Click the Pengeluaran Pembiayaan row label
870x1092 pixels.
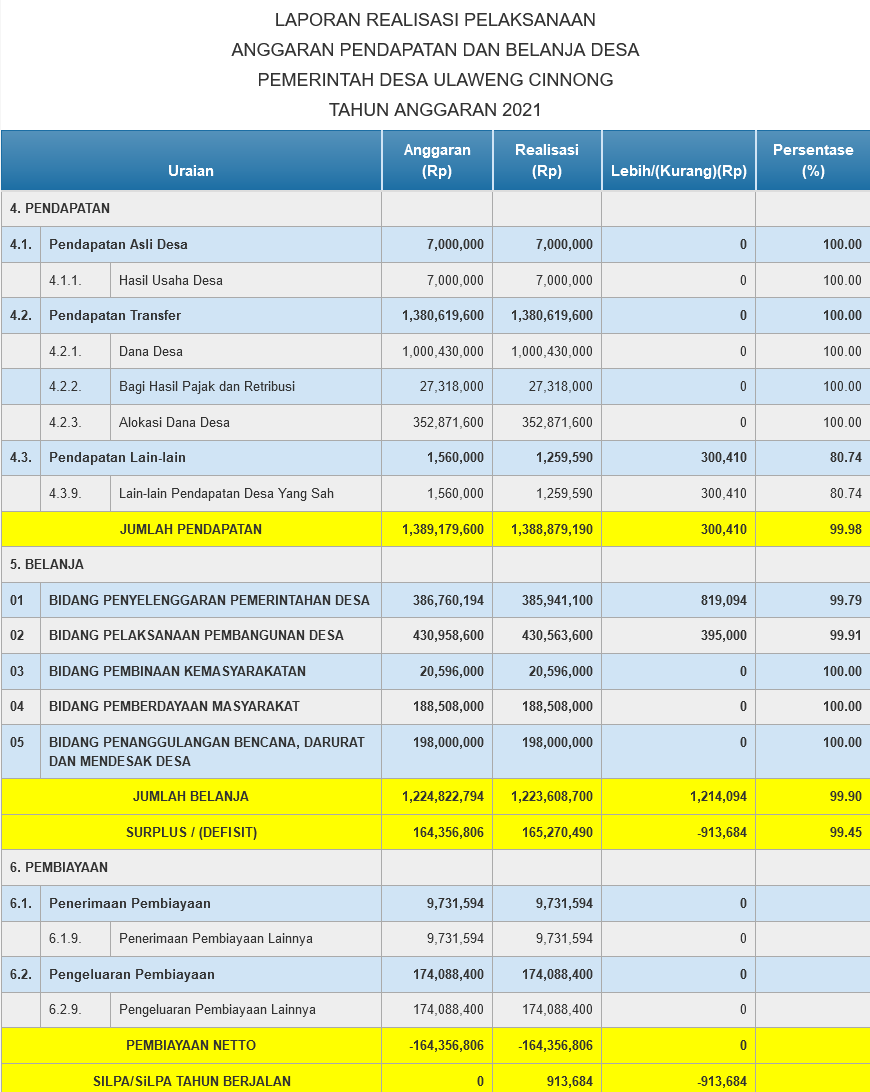pyautogui.click(x=132, y=974)
